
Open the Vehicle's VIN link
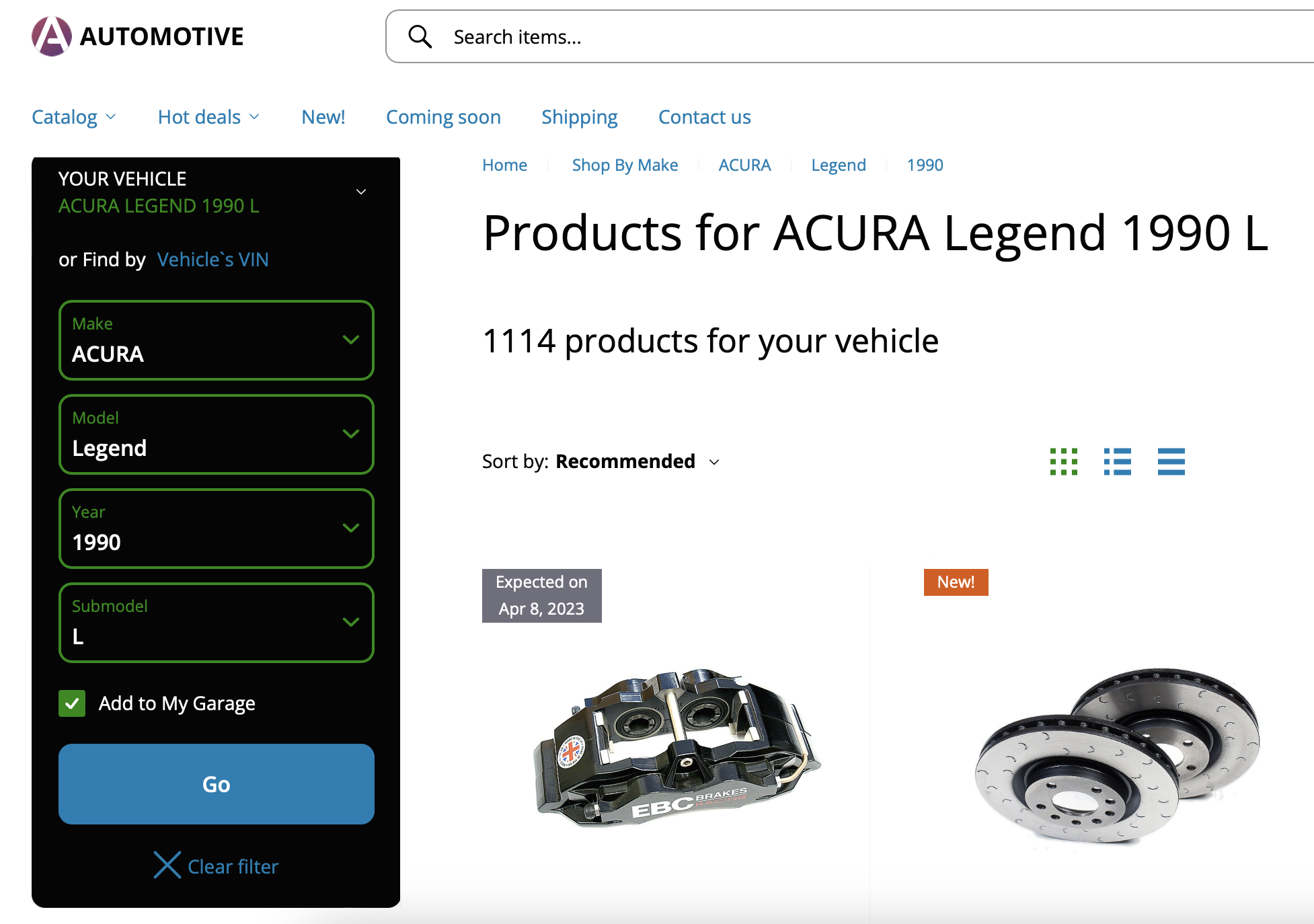coord(212,260)
